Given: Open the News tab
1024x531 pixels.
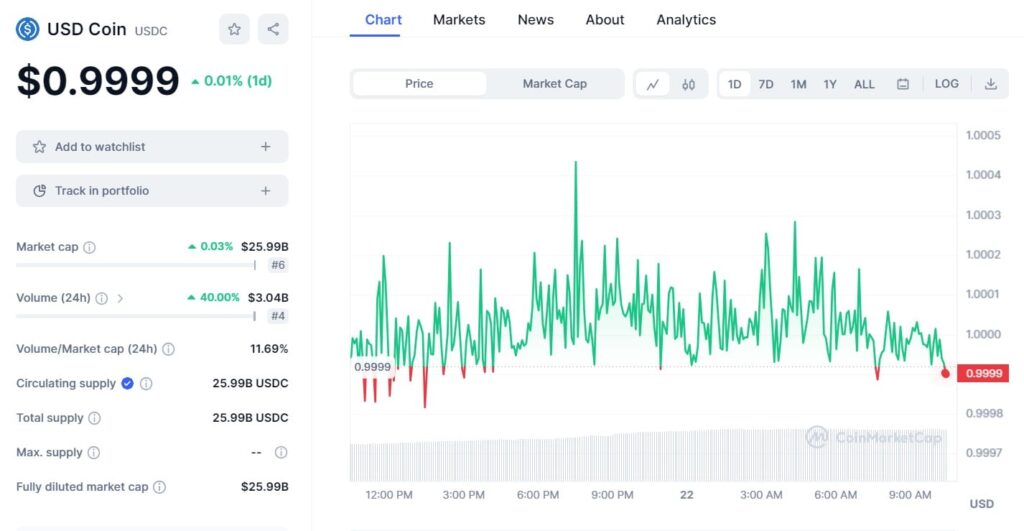Looking at the screenshot, I should (536, 20).
